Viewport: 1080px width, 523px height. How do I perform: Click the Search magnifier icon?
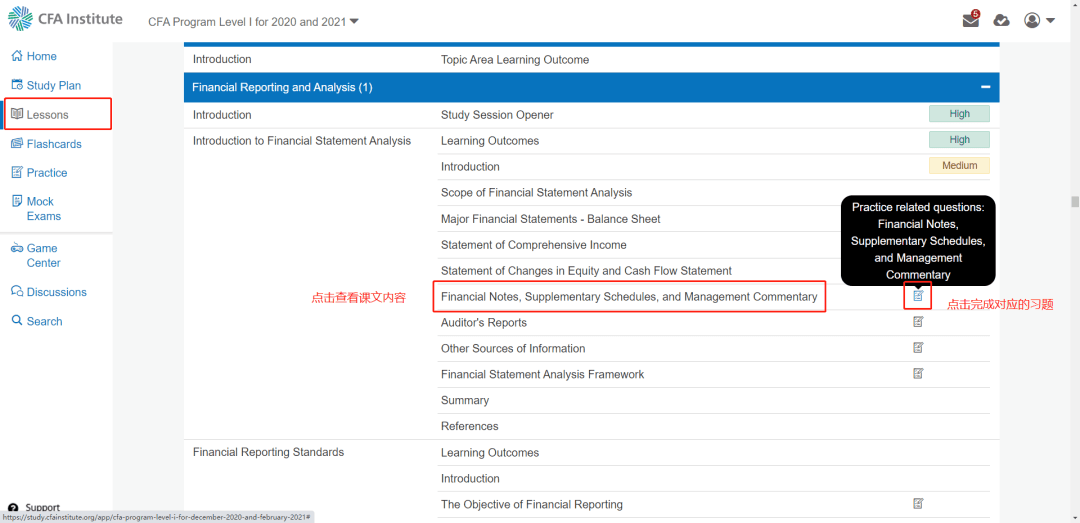(x=17, y=320)
